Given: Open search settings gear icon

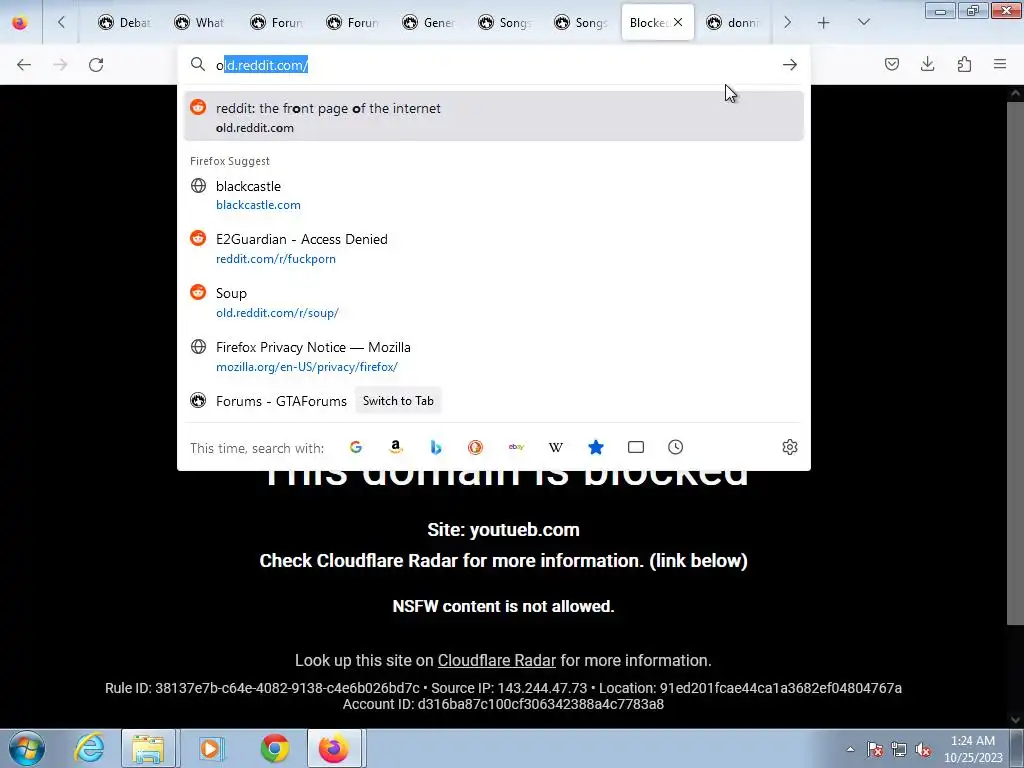Looking at the screenshot, I should (x=790, y=447).
